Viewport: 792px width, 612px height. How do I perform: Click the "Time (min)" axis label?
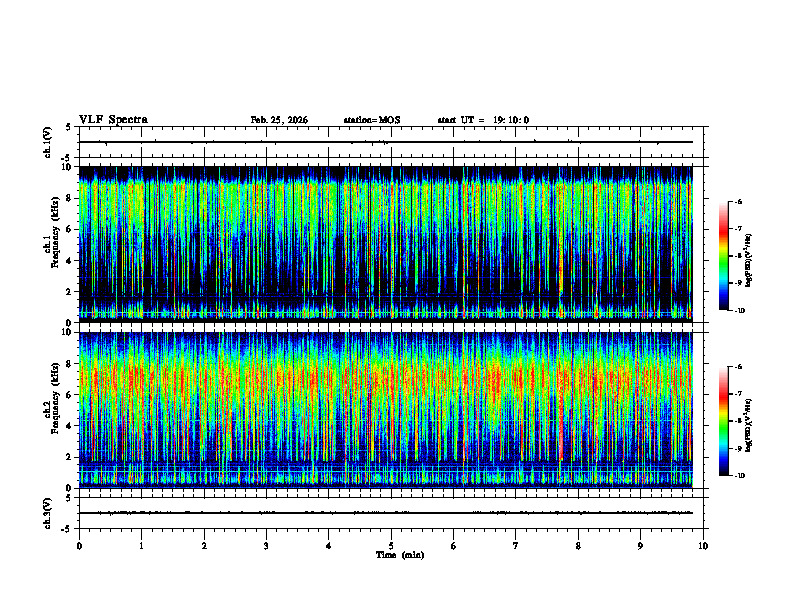(400, 555)
